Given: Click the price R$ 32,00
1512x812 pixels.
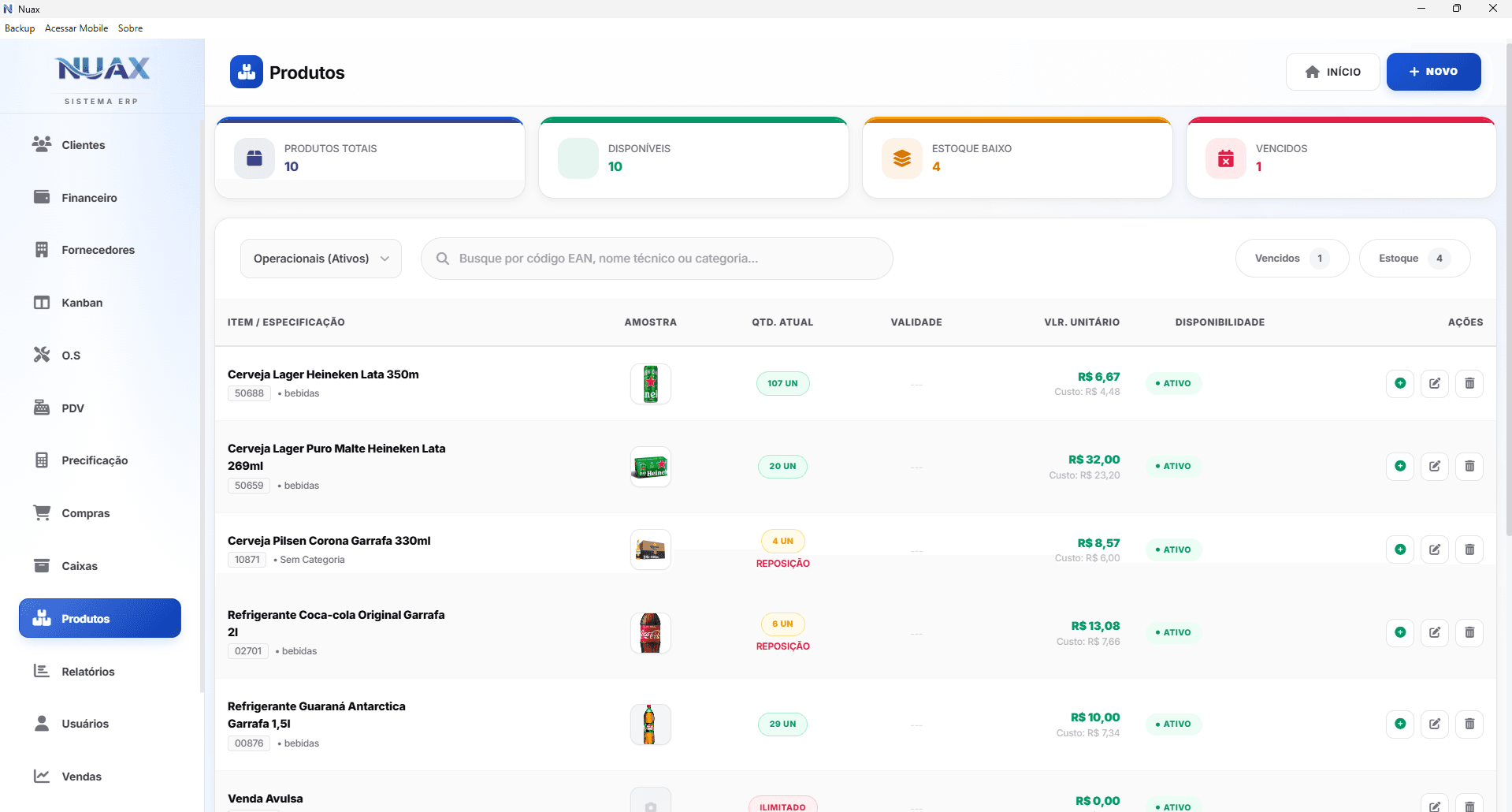Looking at the screenshot, I should [1094, 460].
